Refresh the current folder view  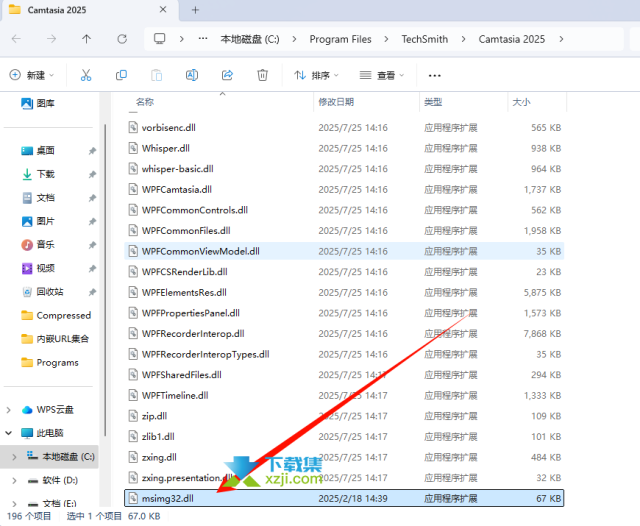tap(122, 39)
